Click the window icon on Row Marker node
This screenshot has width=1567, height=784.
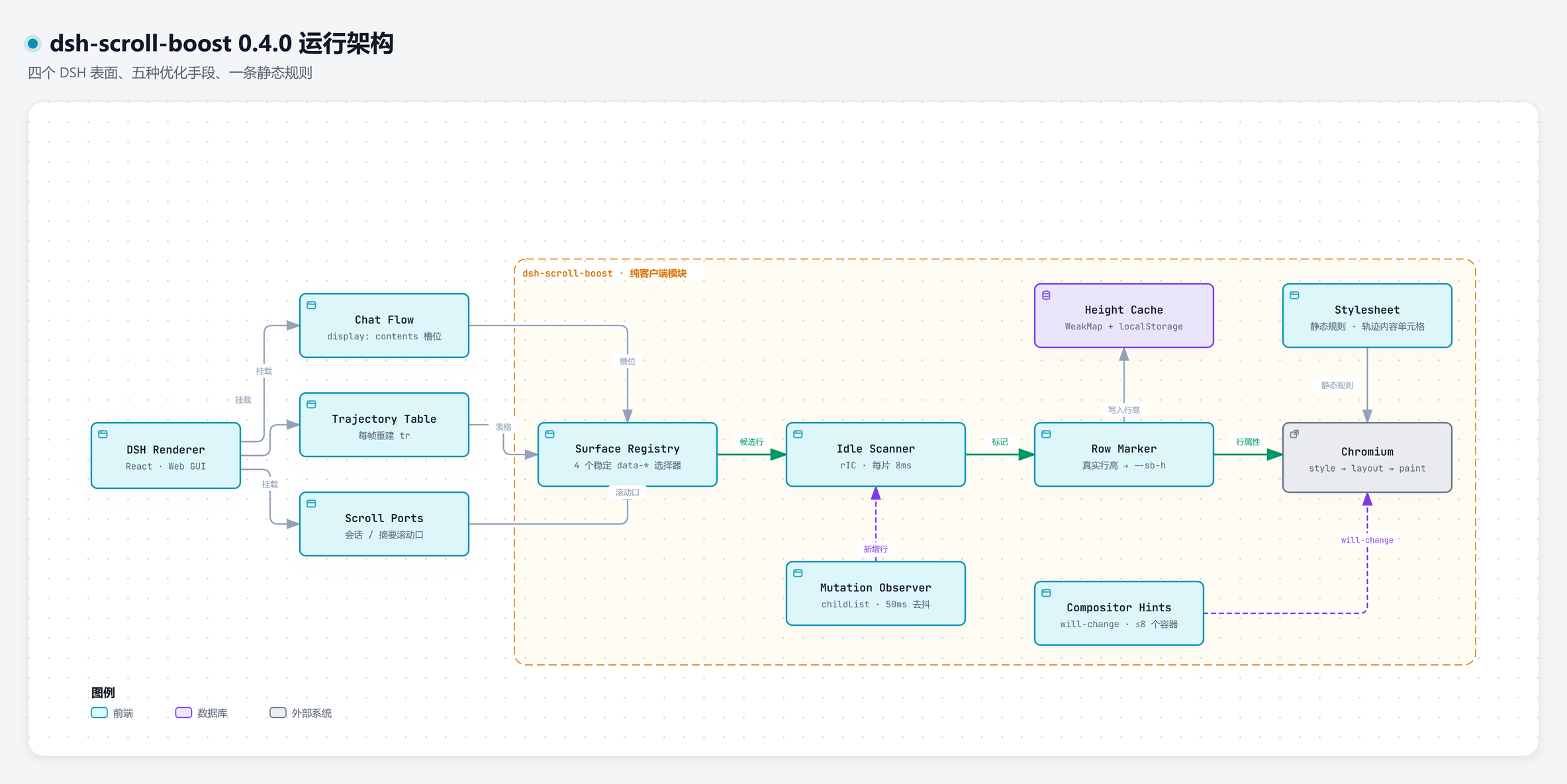point(1046,434)
